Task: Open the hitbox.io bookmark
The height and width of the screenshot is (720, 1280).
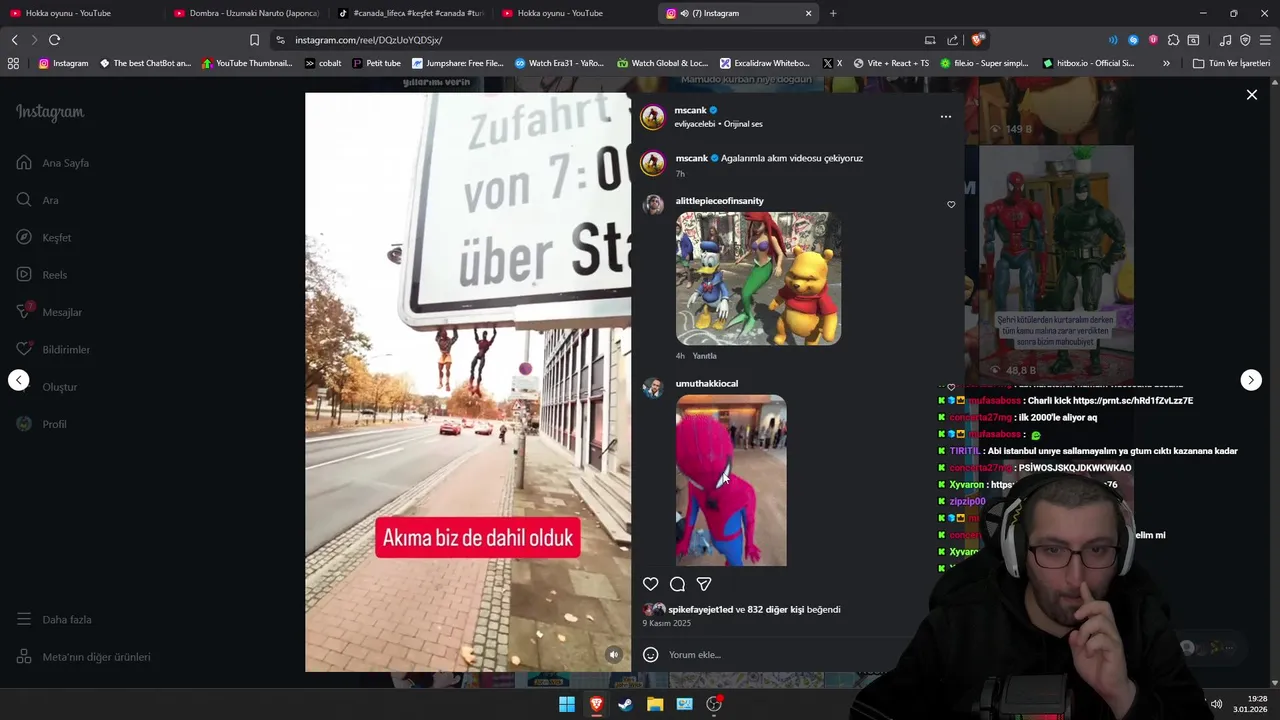Action: [1088, 63]
